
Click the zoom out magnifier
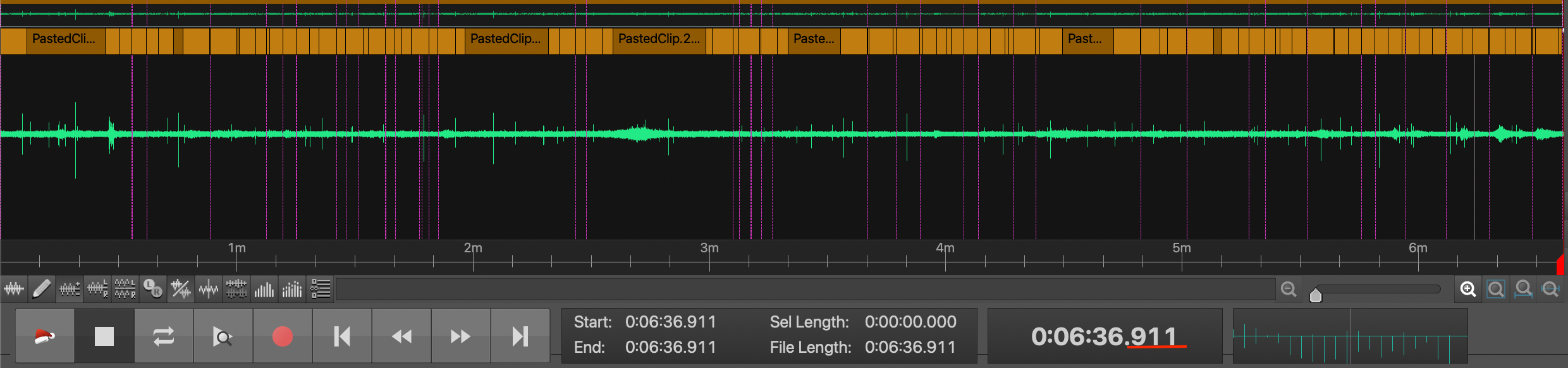[1289, 290]
